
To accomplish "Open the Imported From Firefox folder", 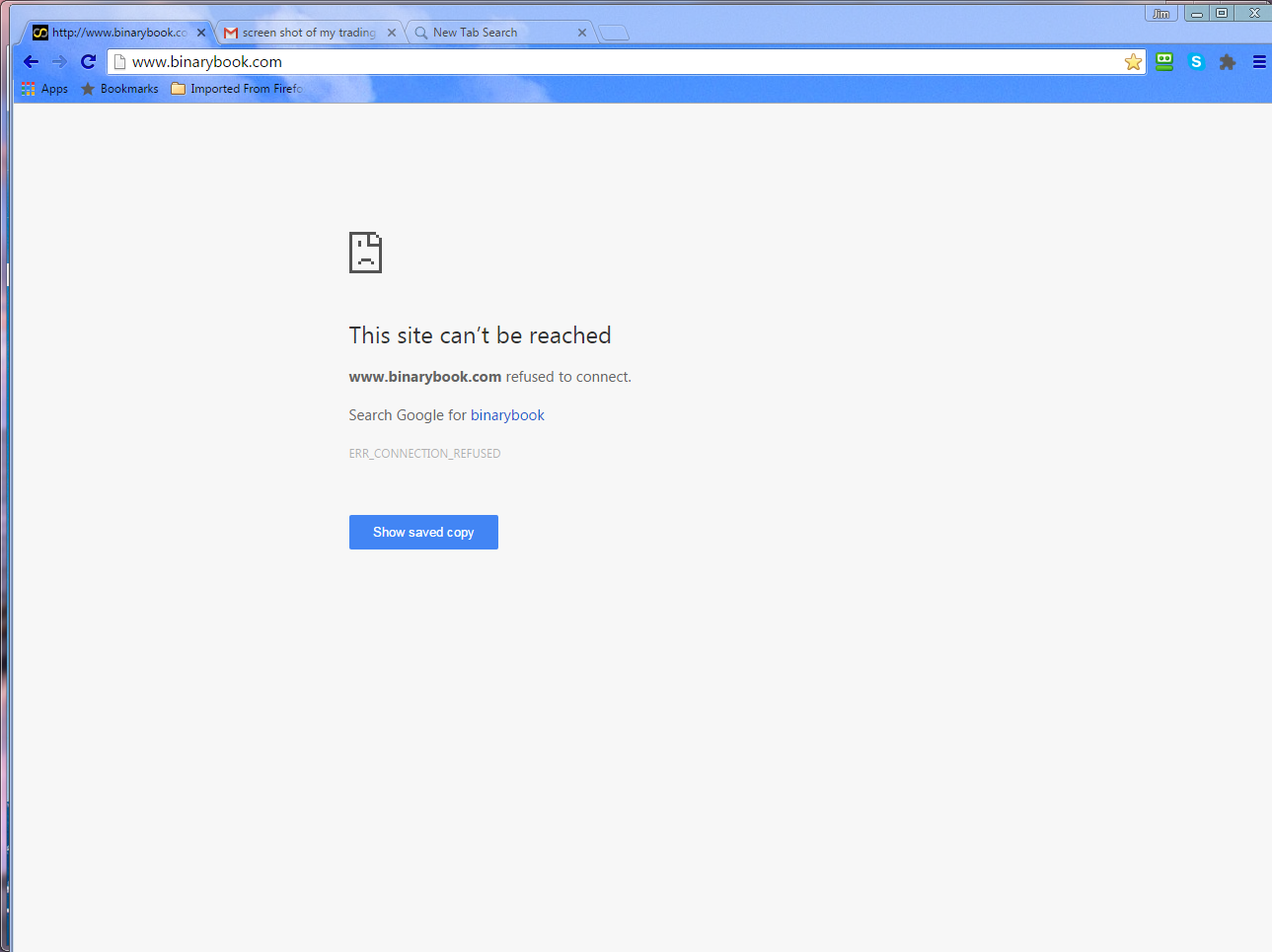I will [x=237, y=89].
